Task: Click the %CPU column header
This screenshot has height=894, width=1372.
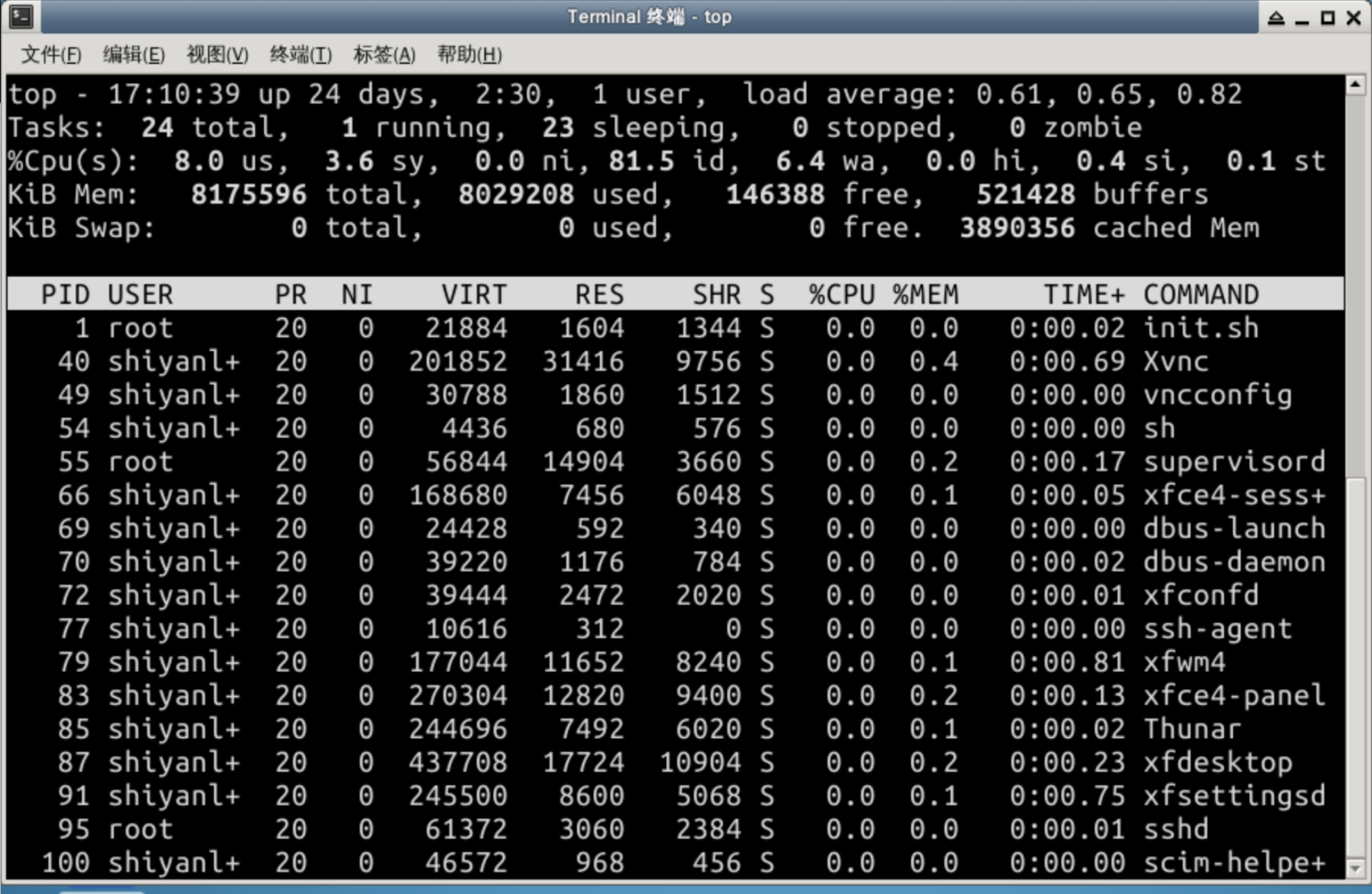Action: click(841, 295)
